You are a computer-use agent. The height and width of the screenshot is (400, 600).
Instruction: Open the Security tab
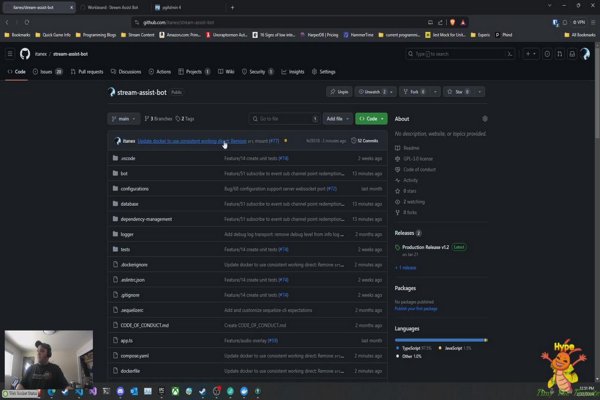(257, 72)
